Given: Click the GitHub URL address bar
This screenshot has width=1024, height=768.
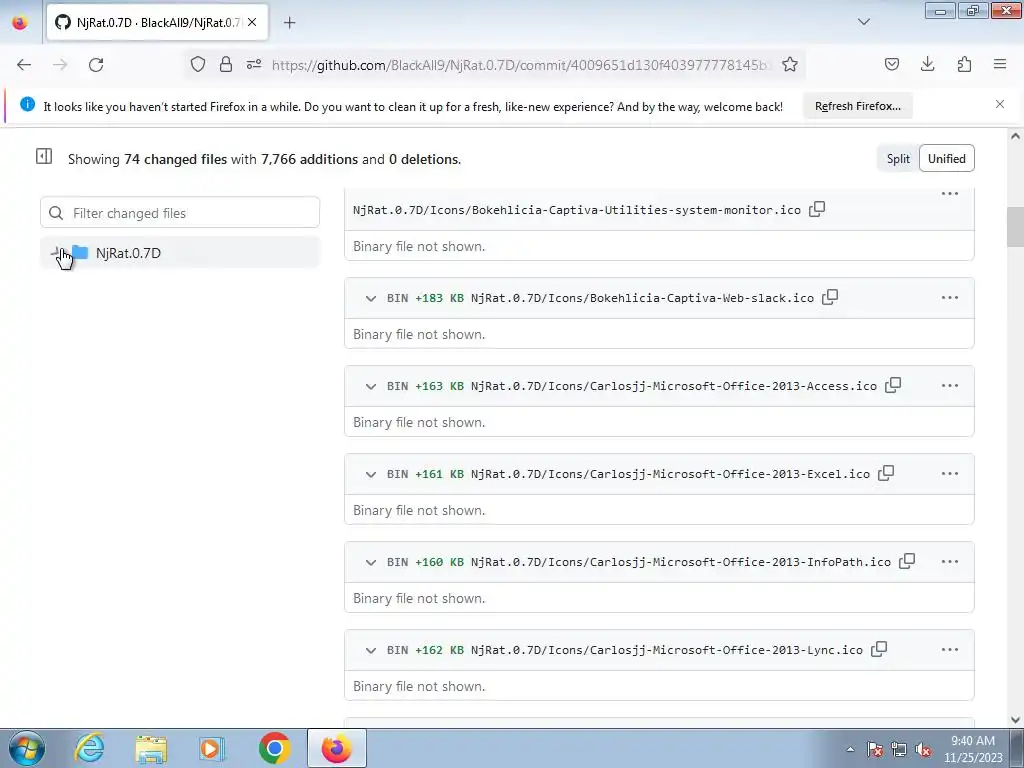Looking at the screenshot, I should 521,65.
